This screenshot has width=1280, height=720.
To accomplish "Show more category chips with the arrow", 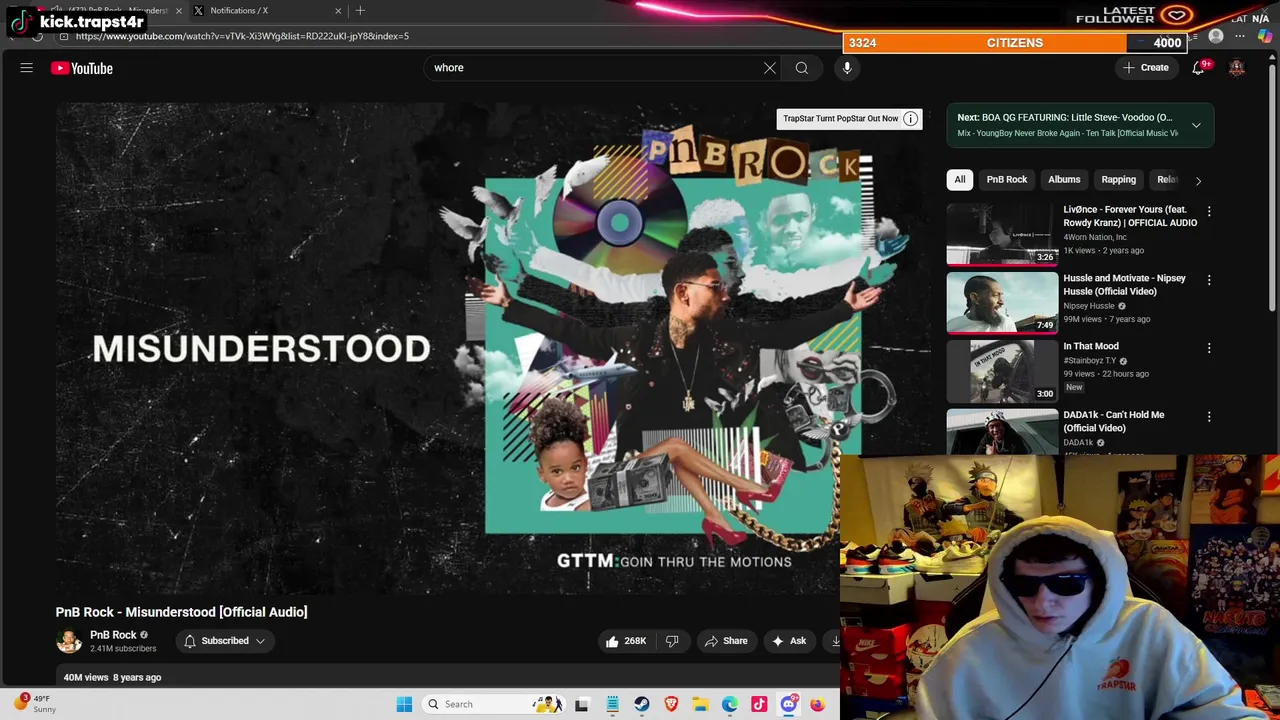I will [1198, 180].
